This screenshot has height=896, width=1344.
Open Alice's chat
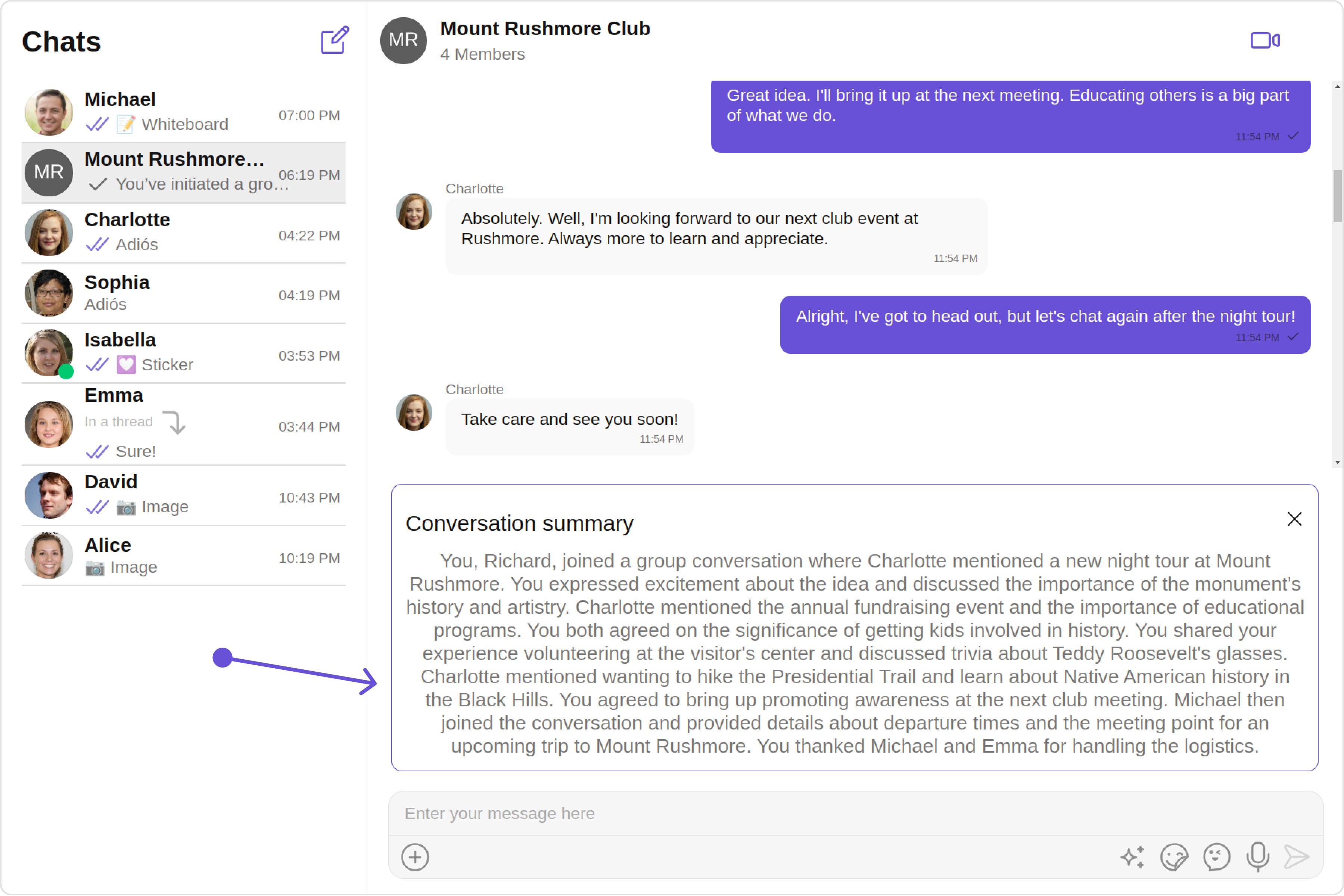click(183, 556)
